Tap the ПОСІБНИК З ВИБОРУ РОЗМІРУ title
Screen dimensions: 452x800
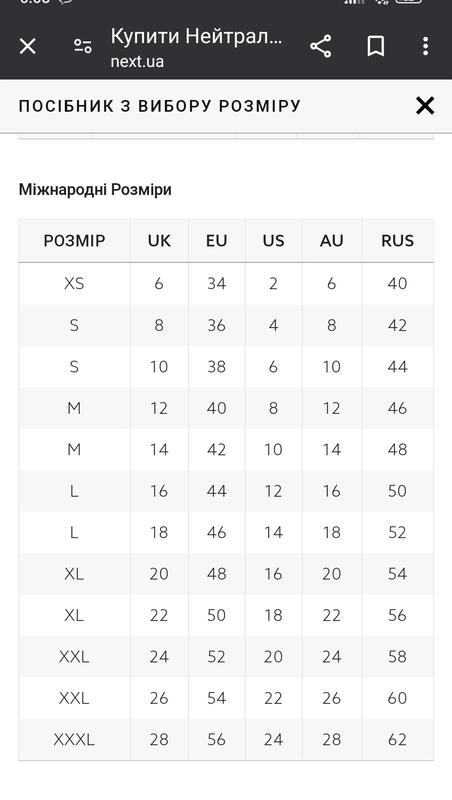(160, 106)
